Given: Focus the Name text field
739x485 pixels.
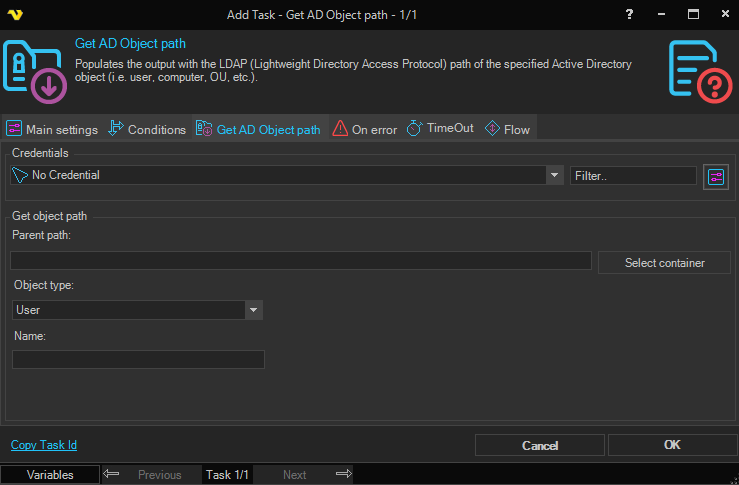Looking at the screenshot, I should tap(138, 359).
